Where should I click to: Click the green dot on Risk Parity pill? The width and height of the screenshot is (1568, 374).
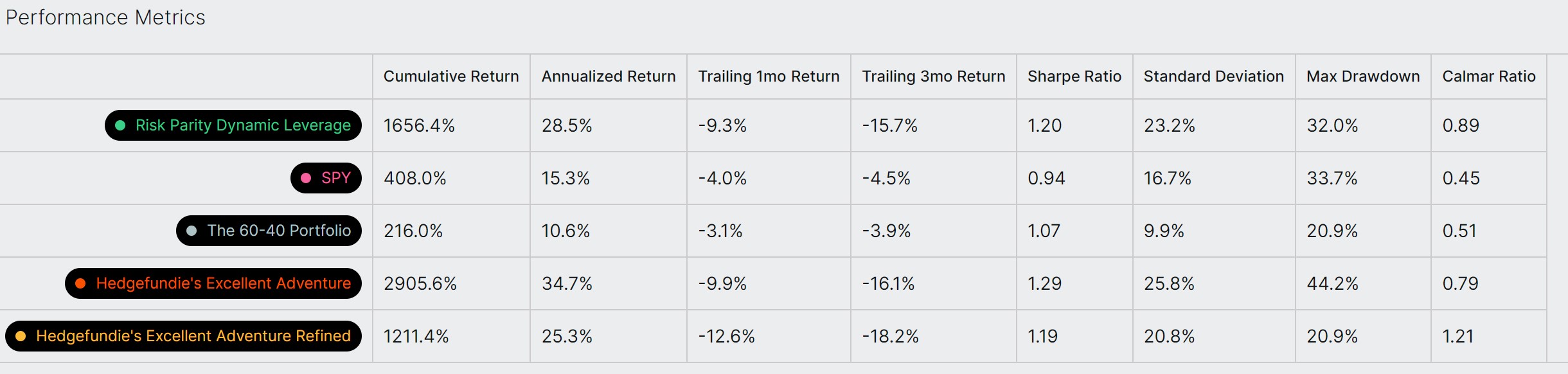coord(120,125)
